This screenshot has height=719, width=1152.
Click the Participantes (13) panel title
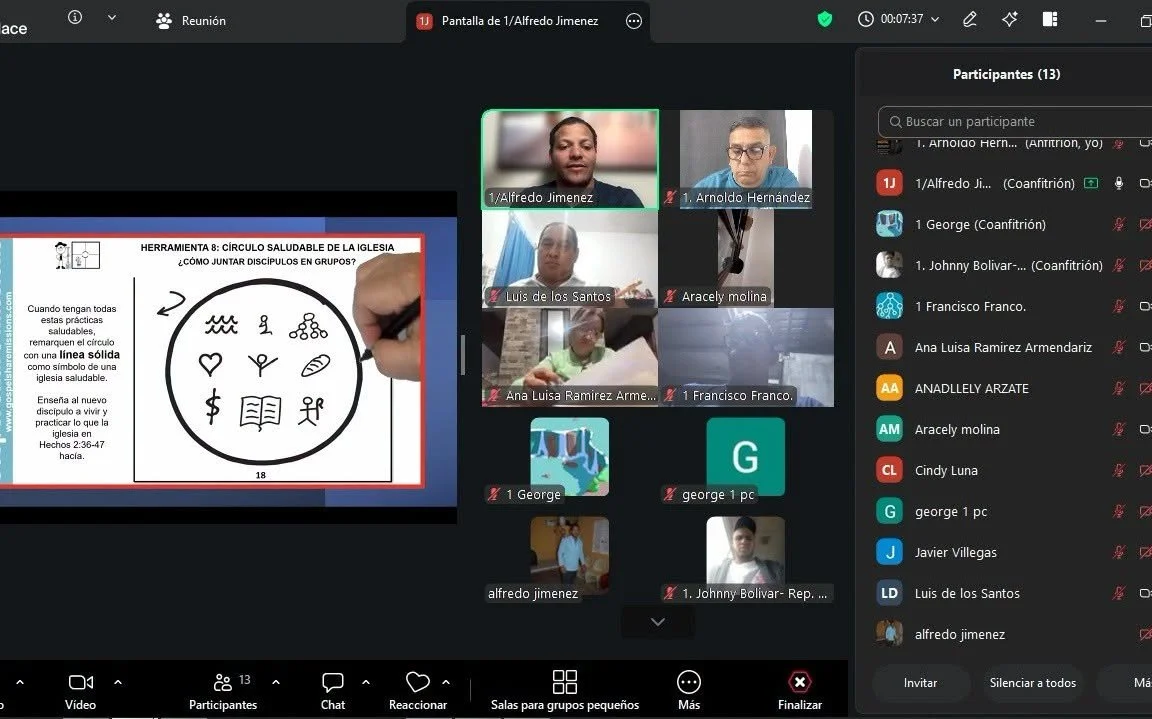tap(1006, 74)
